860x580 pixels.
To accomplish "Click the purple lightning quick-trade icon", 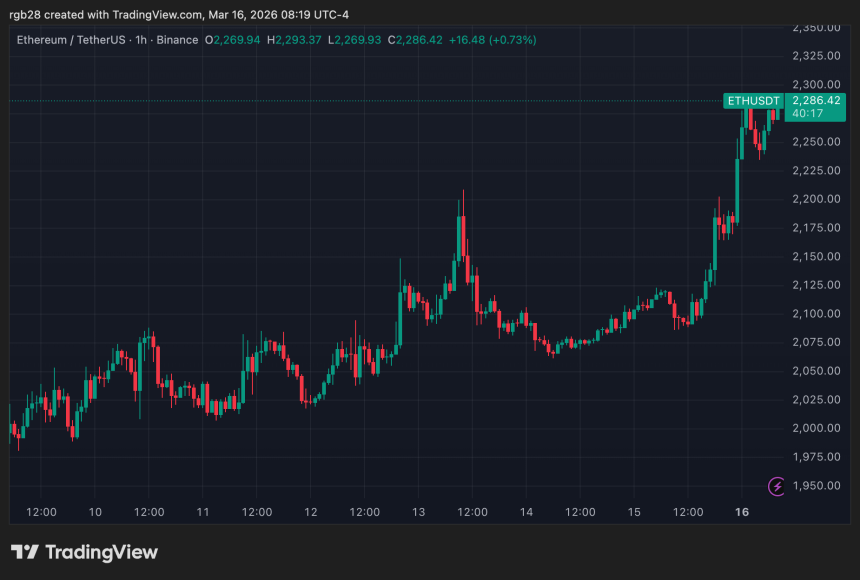I will click(x=775, y=485).
